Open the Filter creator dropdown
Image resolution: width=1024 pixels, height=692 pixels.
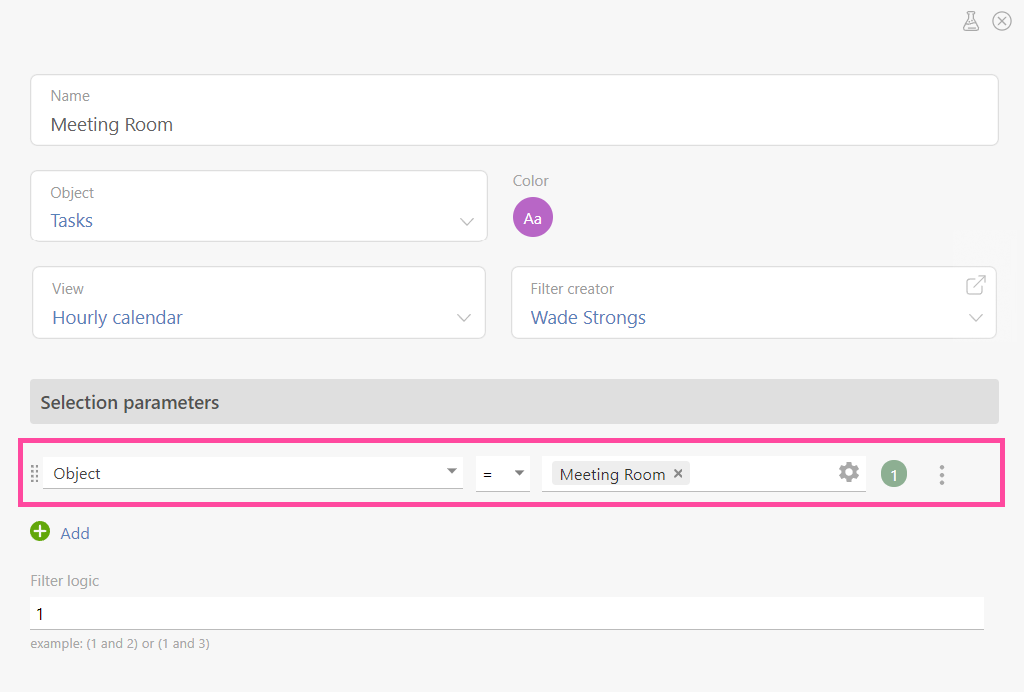[754, 302]
